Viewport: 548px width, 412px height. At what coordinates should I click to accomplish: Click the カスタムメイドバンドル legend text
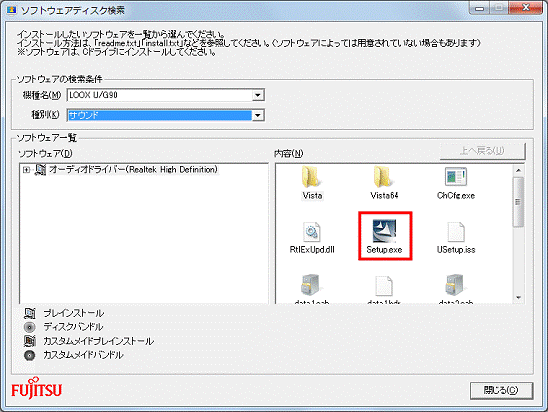(83, 355)
